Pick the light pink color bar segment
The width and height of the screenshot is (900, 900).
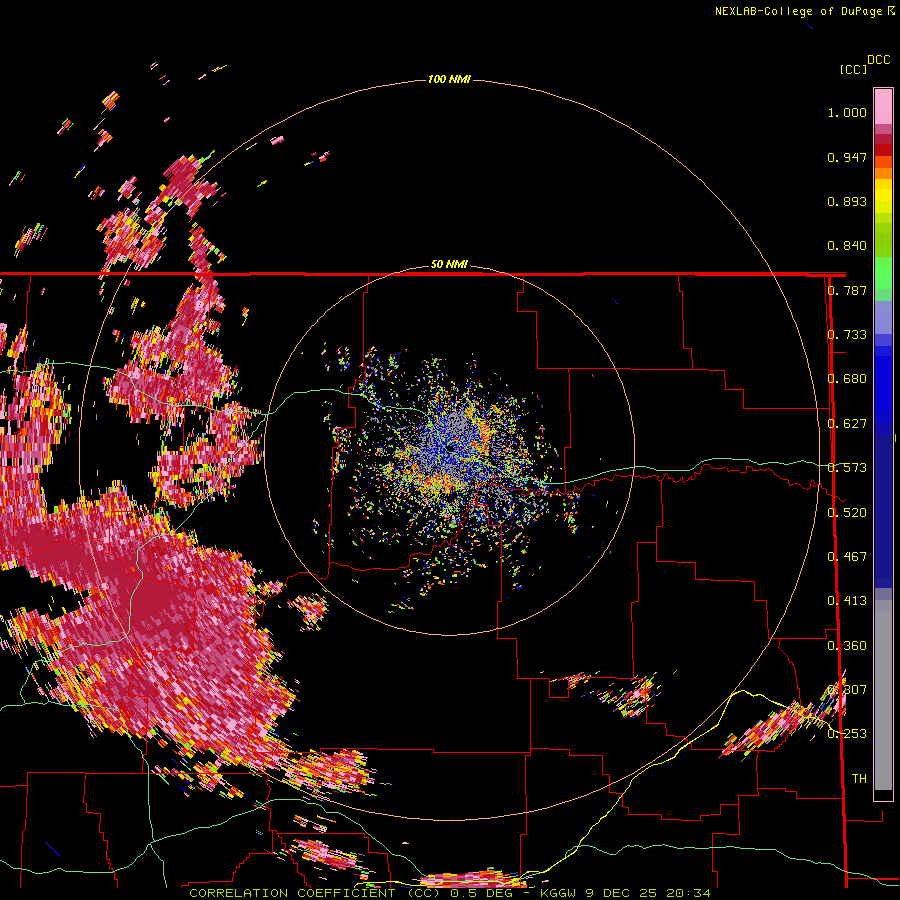(x=883, y=106)
